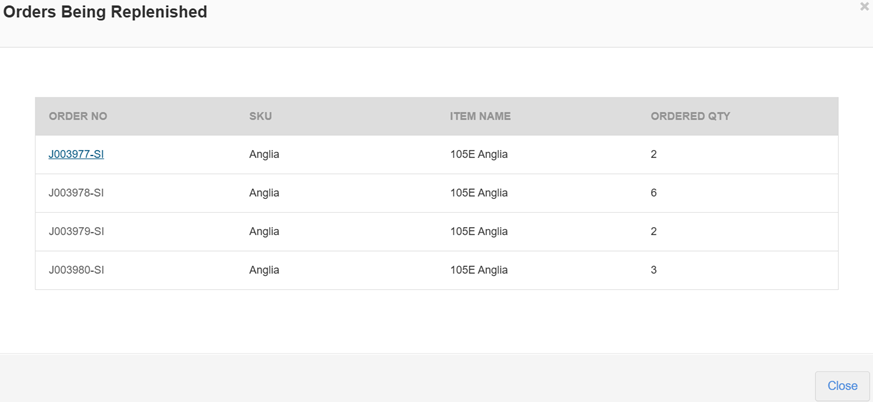Dismiss dialog with the X icon
Image resolution: width=873 pixels, height=402 pixels.
[x=864, y=7]
